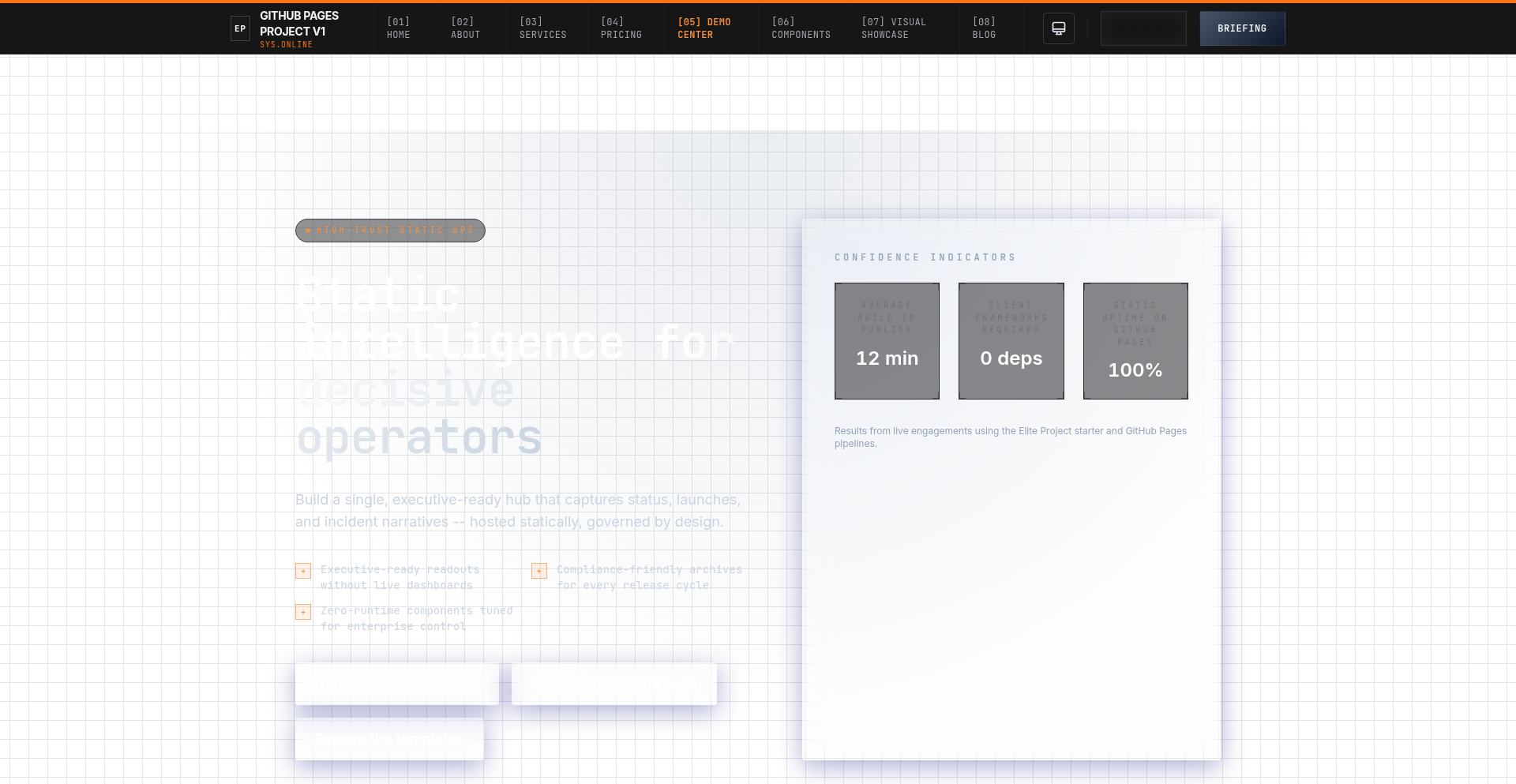
Task: Open [03] SERVICES
Action: [543, 28]
